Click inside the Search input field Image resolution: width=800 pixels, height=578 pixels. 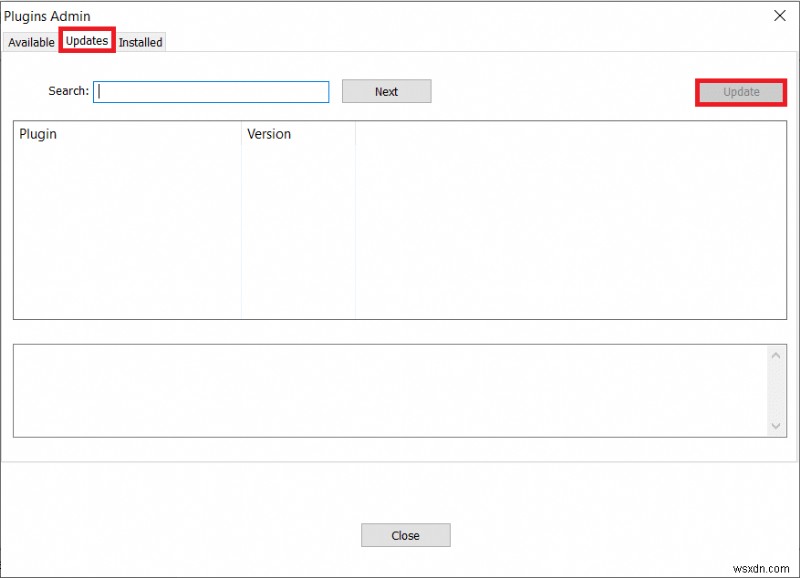[x=210, y=91]
